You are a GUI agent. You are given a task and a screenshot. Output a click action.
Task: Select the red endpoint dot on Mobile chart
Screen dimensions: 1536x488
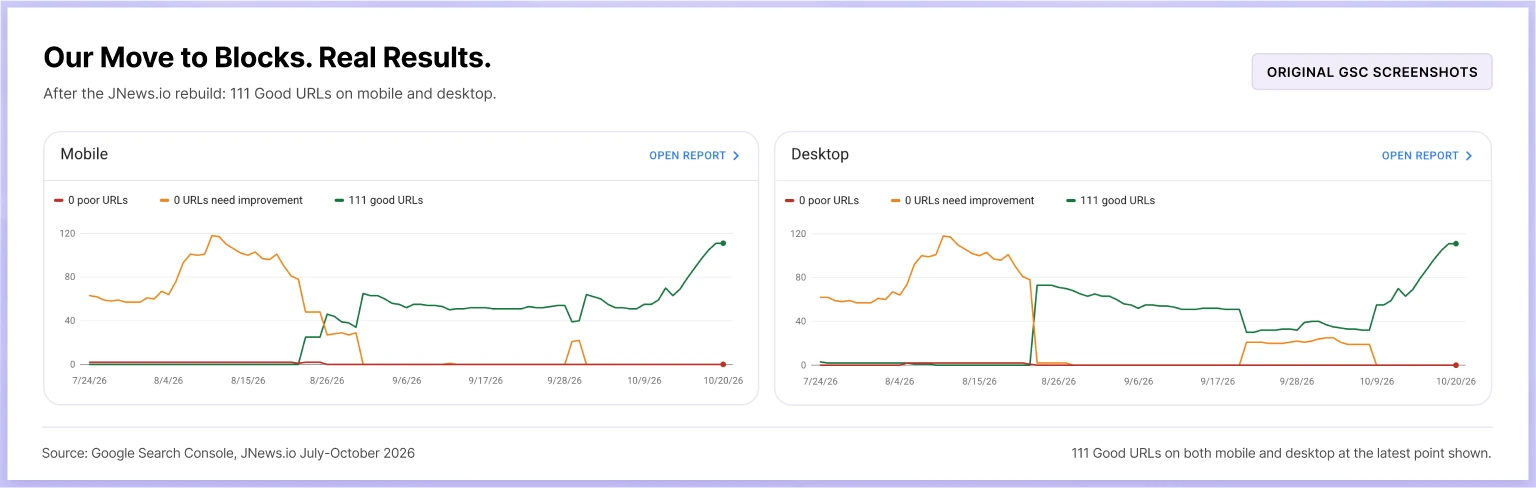click(723, 364)
